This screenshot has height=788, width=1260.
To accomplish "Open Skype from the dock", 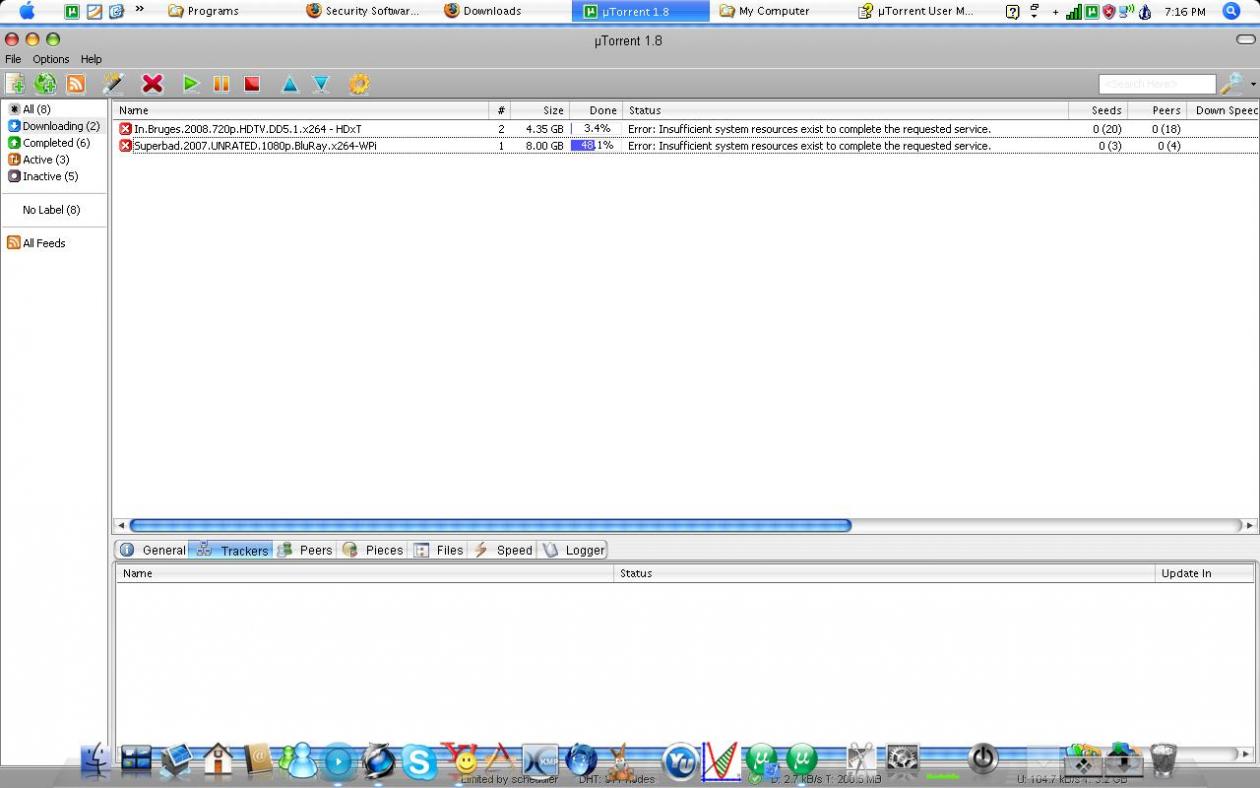I will coord(419,762).
